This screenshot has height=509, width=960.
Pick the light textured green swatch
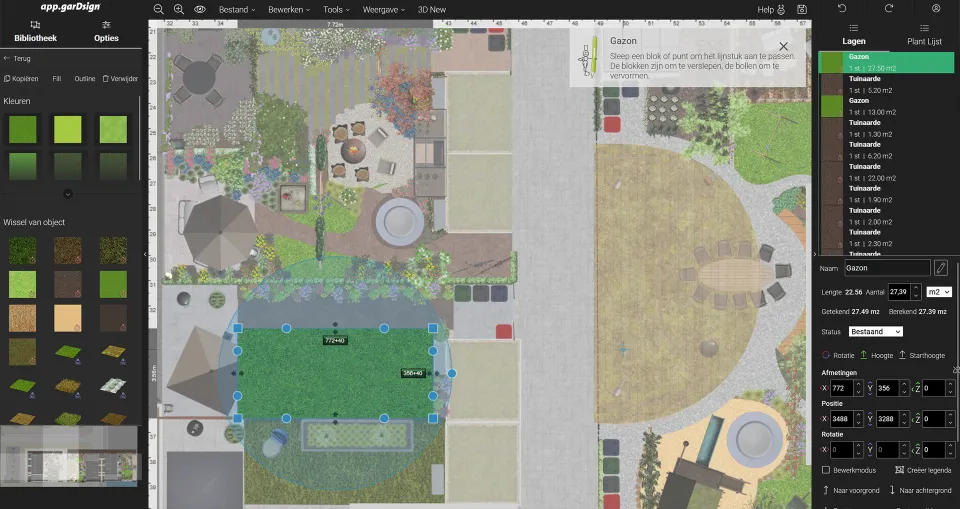click(113, 129)
